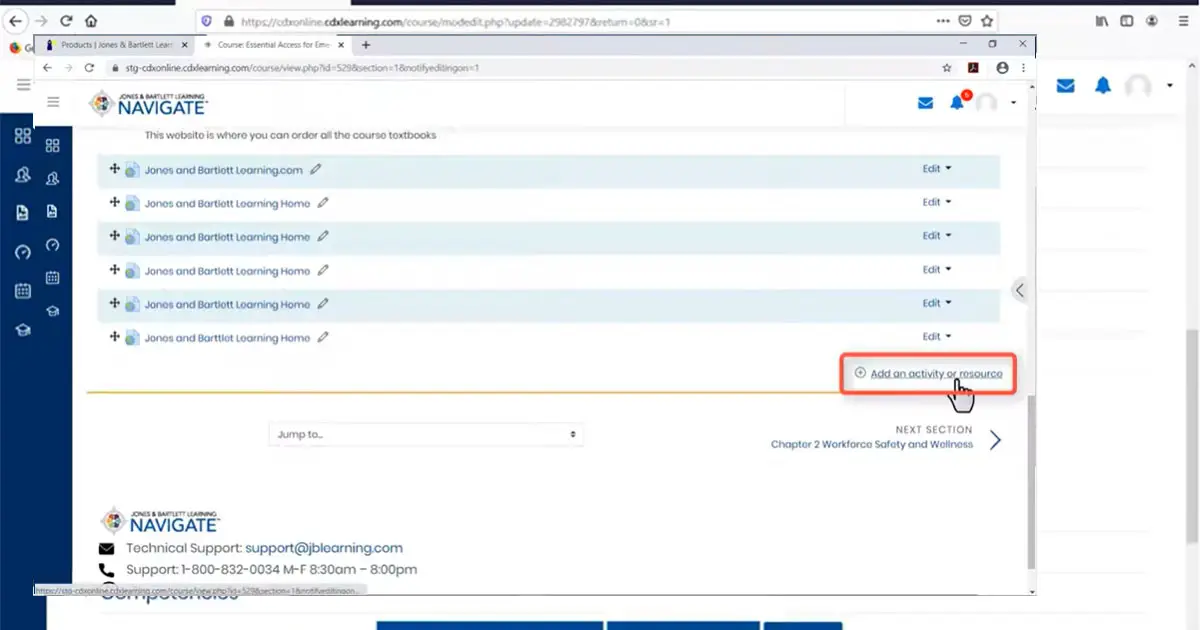This screenshot has height=630, width=1200.
Task: Go to Firefox home page icon
Action: [x=91, y=21]
